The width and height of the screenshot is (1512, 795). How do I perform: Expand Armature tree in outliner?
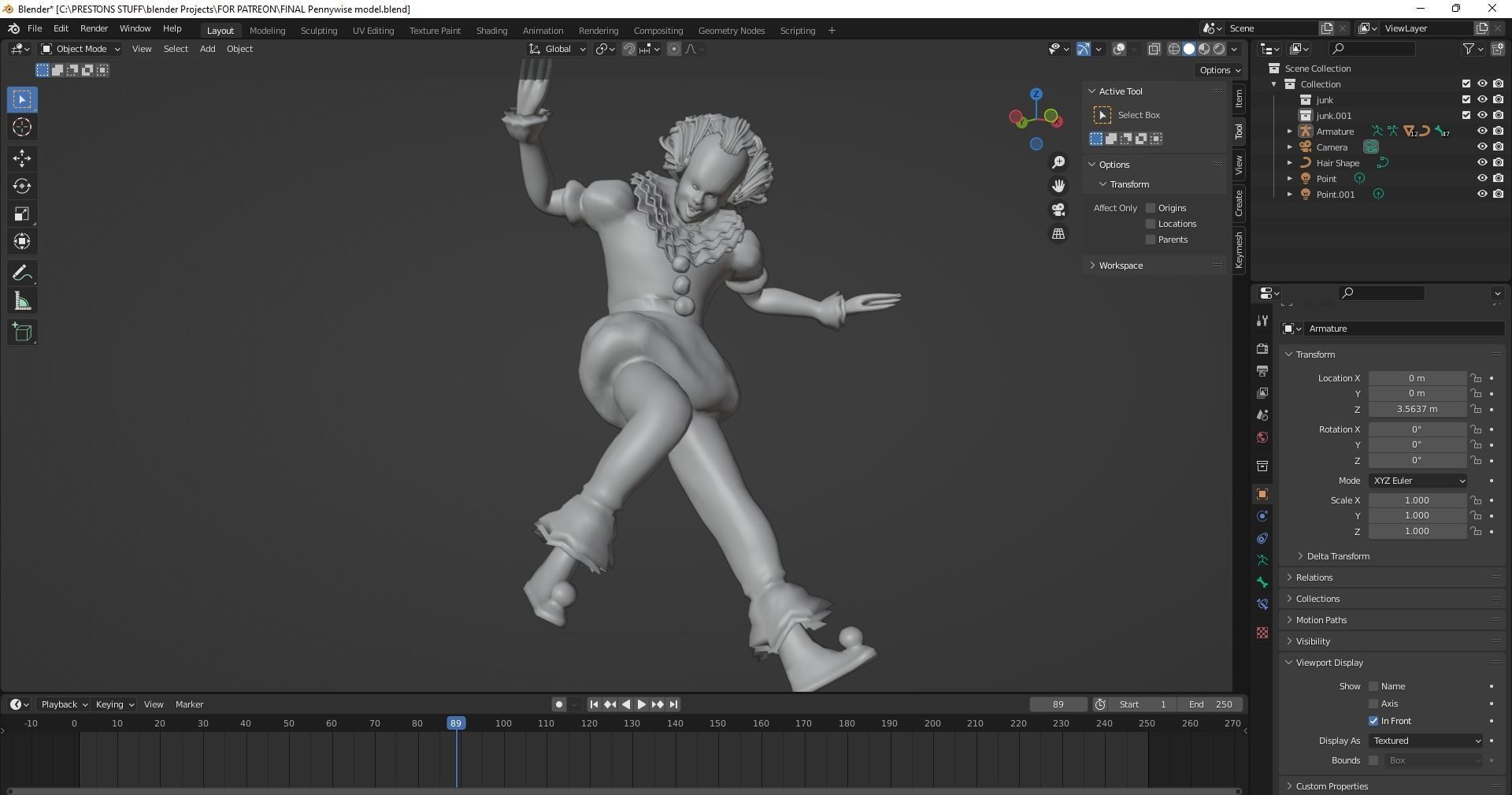click(x=1290, y=132)
